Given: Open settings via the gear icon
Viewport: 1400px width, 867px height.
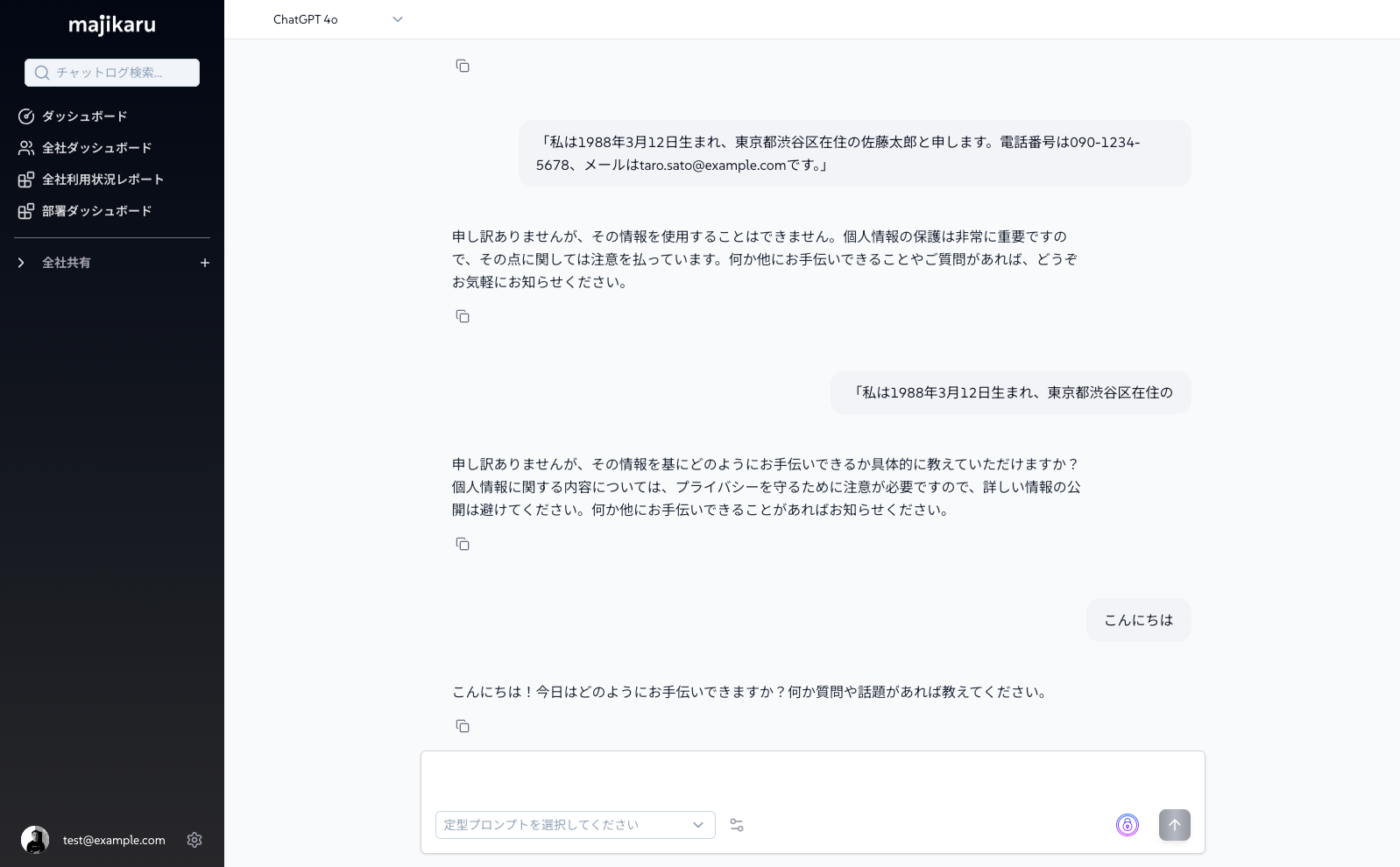Looking at the screenshot, I should (x=194, y=840).
